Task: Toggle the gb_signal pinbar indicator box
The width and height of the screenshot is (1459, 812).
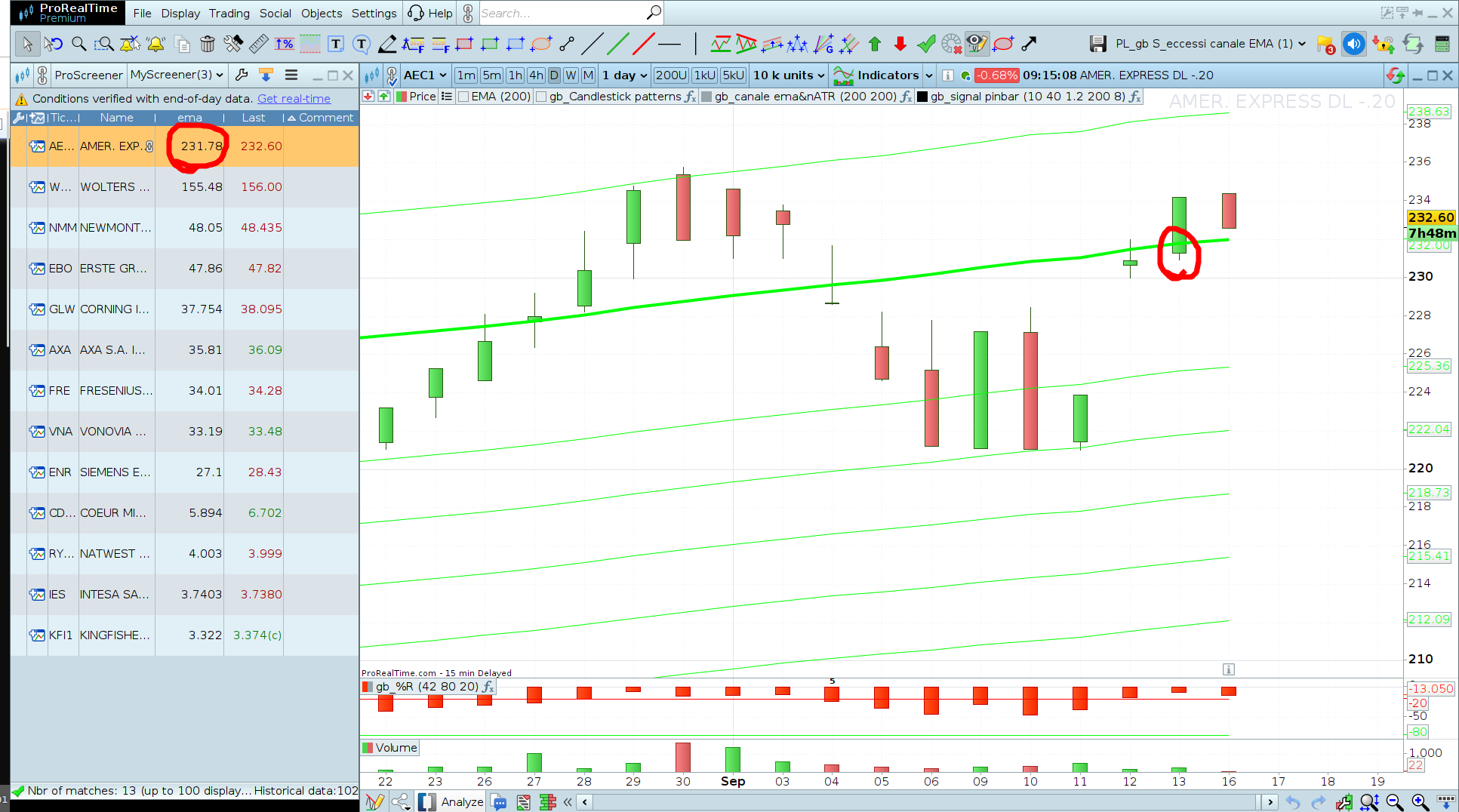Action: tap(922, 97)
